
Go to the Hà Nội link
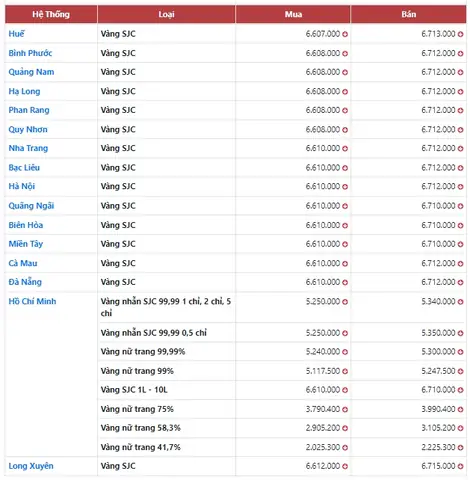point(22,186)
